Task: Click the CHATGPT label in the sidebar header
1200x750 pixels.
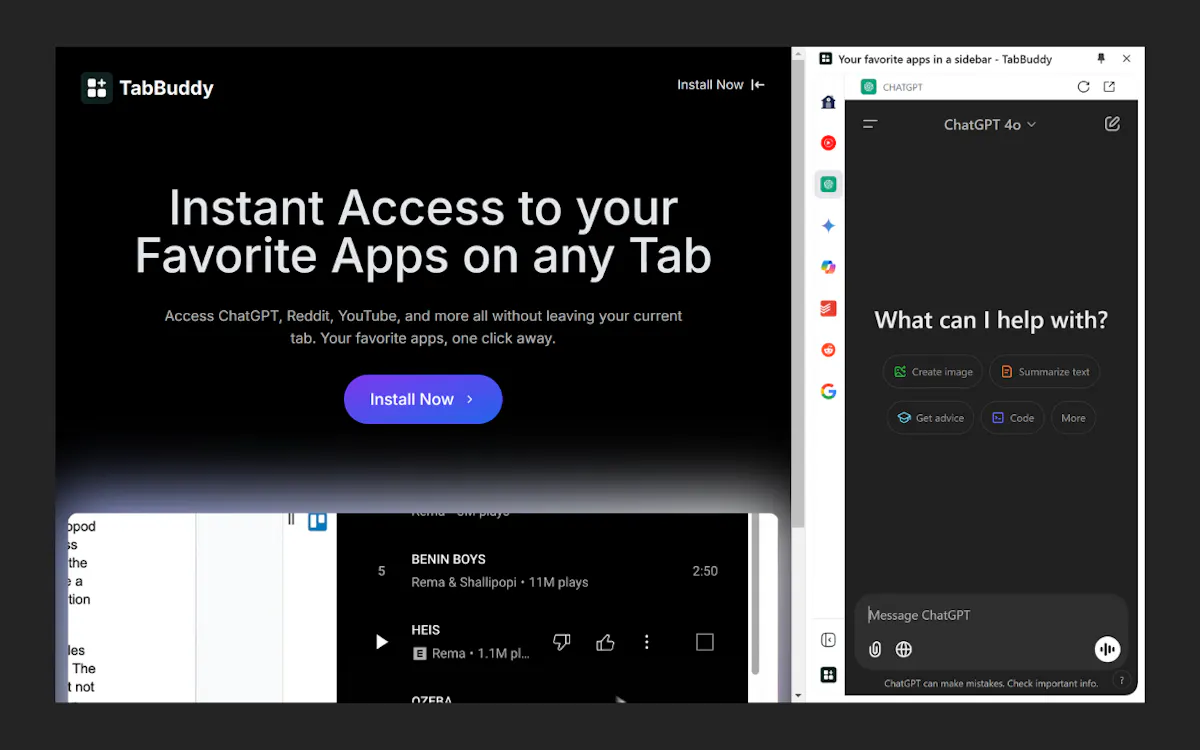Action: coord(903,88)
